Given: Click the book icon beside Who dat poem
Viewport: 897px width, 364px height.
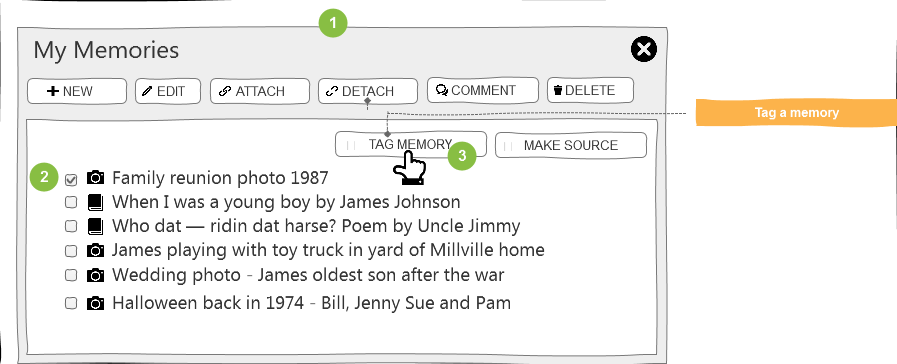Looking at the screenshot, I should (96, 226).
